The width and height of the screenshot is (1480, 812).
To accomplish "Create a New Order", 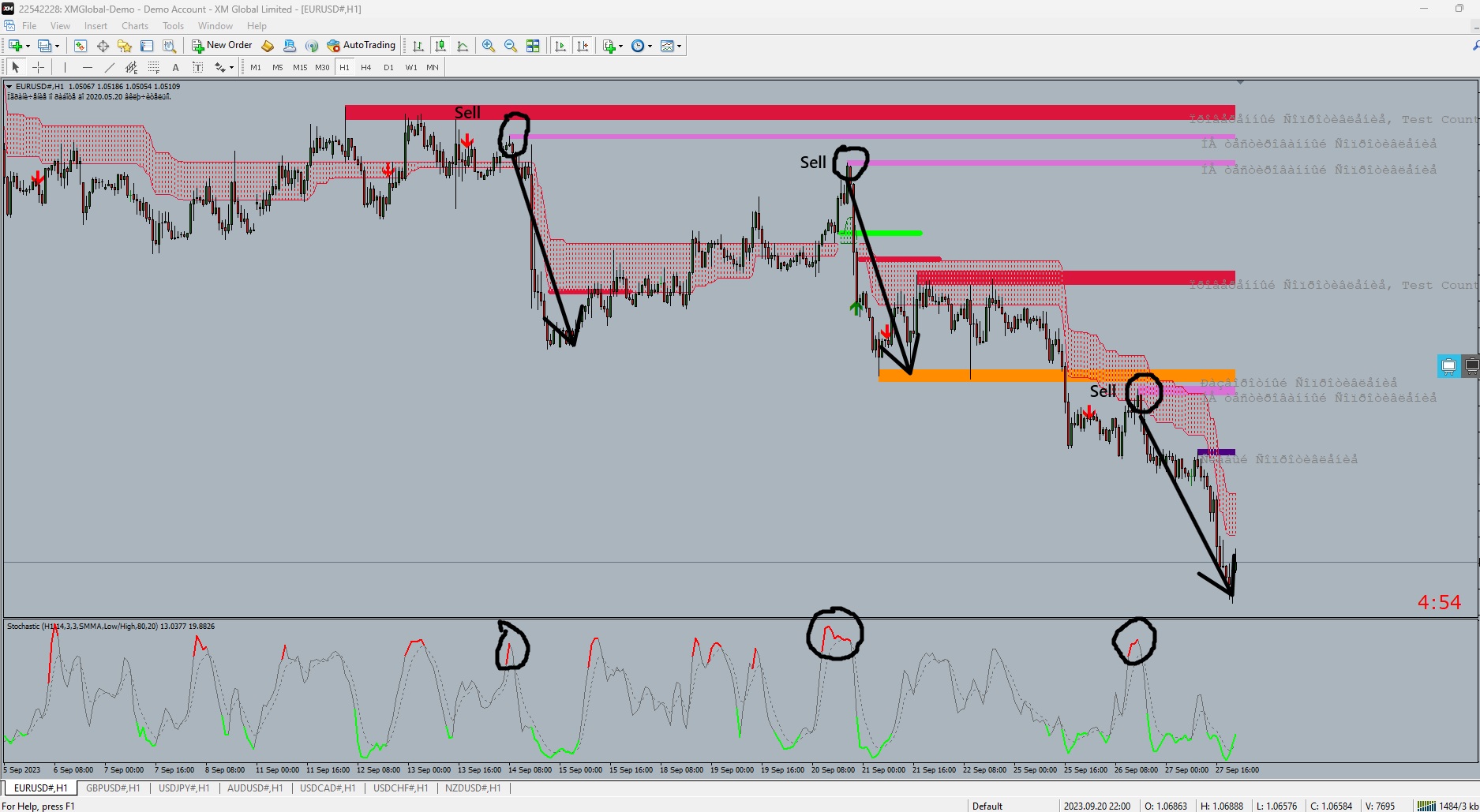I will click(x=223, y=45).
